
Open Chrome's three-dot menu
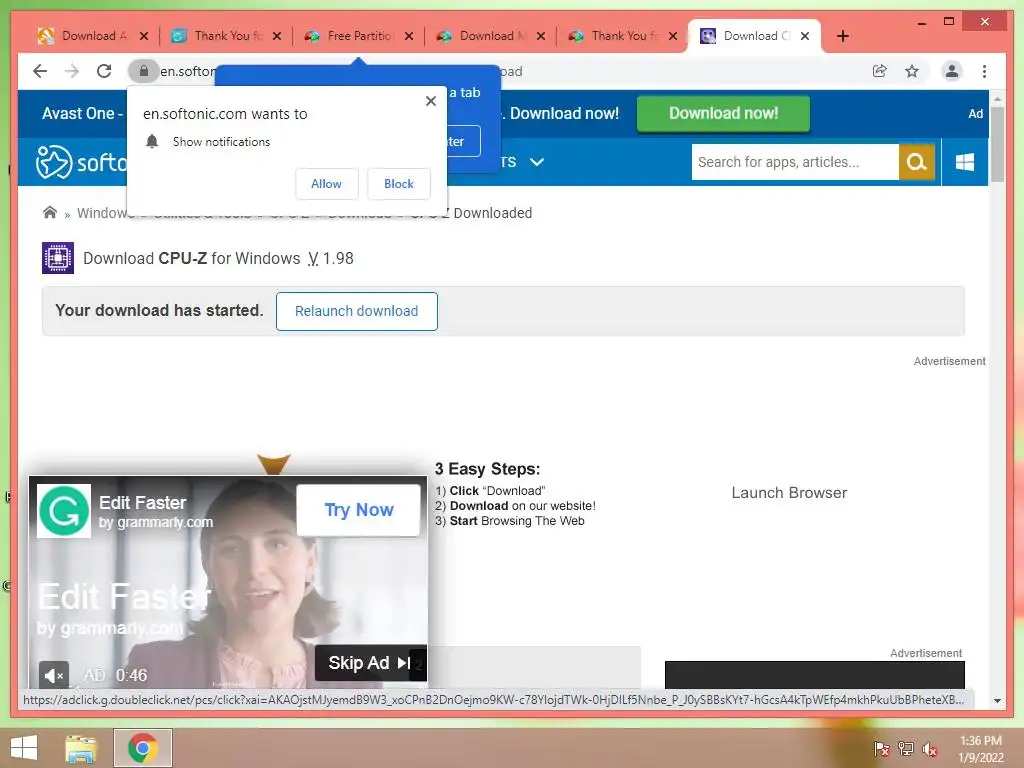(x=984, y=71)
